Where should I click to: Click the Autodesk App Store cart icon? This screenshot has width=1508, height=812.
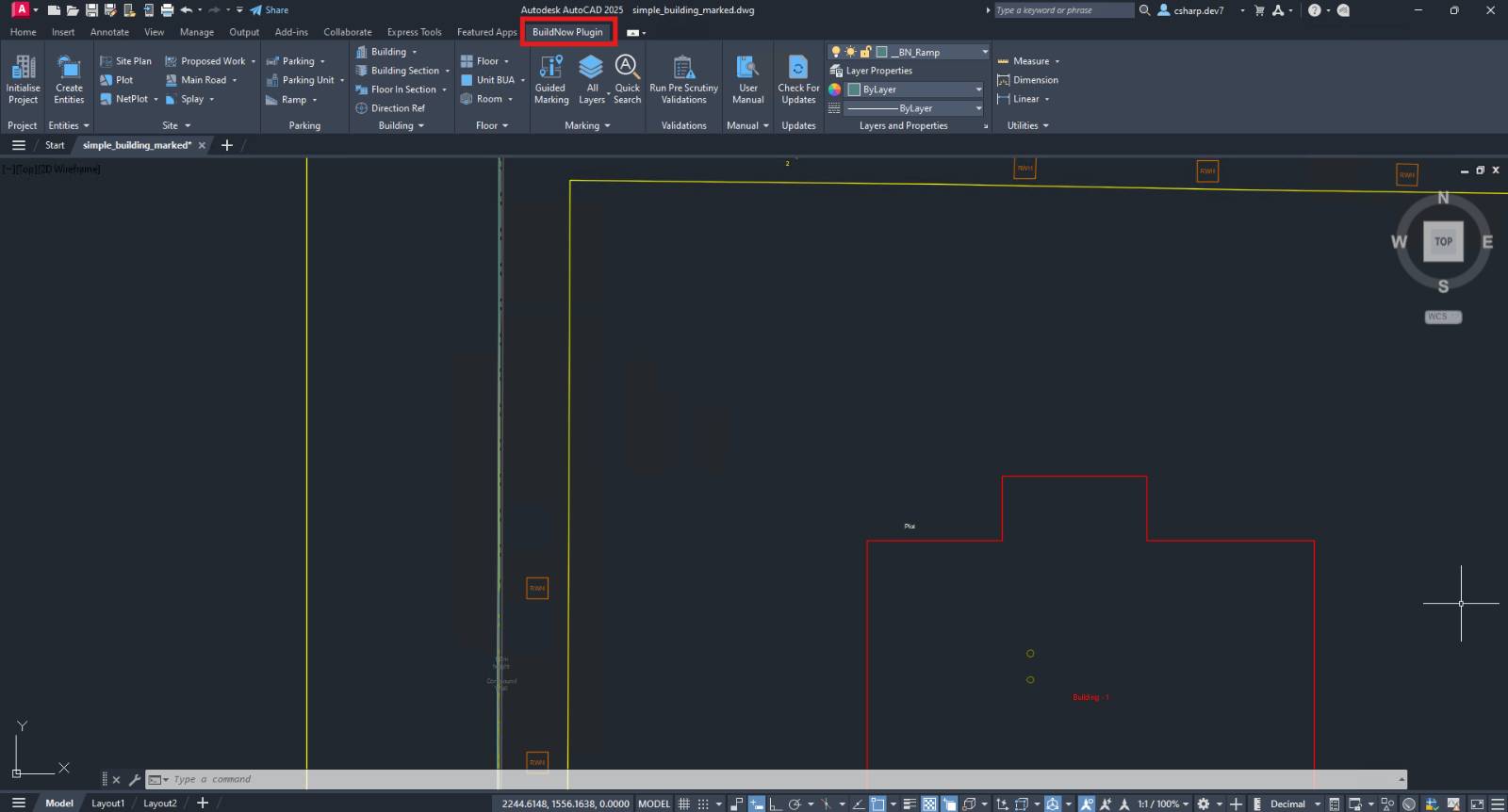(x=1259, y=10)
